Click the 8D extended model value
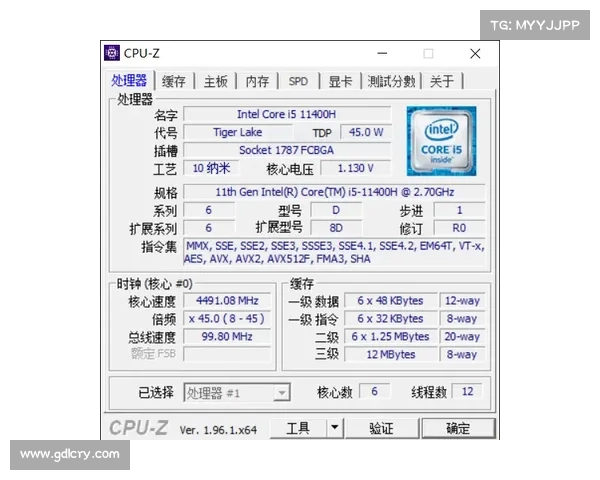 point(336,228)
